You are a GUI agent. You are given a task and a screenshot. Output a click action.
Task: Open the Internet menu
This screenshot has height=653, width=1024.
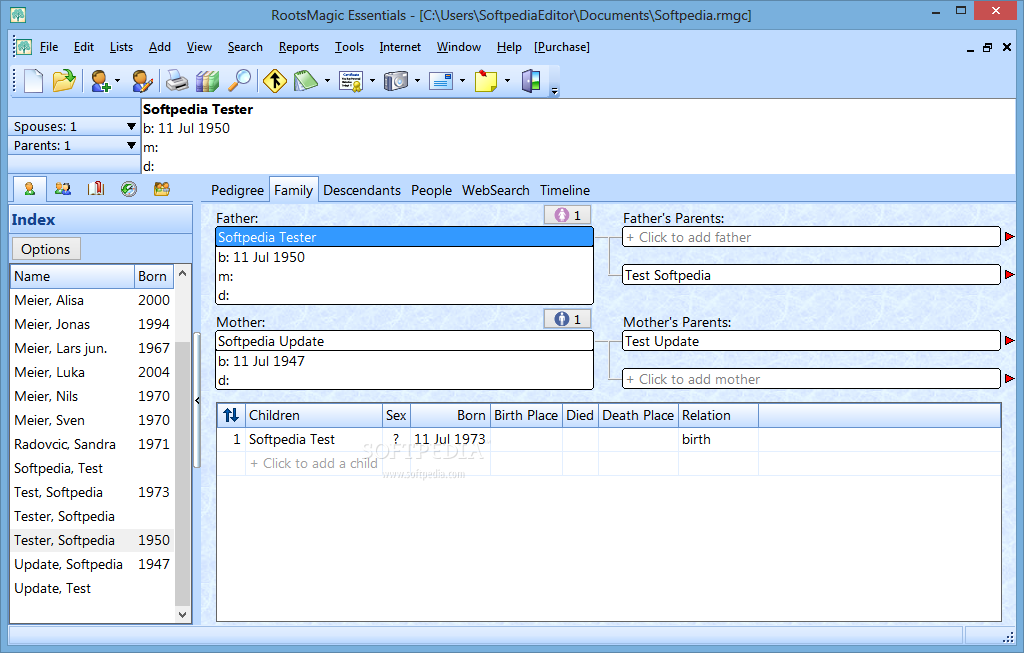400,47
